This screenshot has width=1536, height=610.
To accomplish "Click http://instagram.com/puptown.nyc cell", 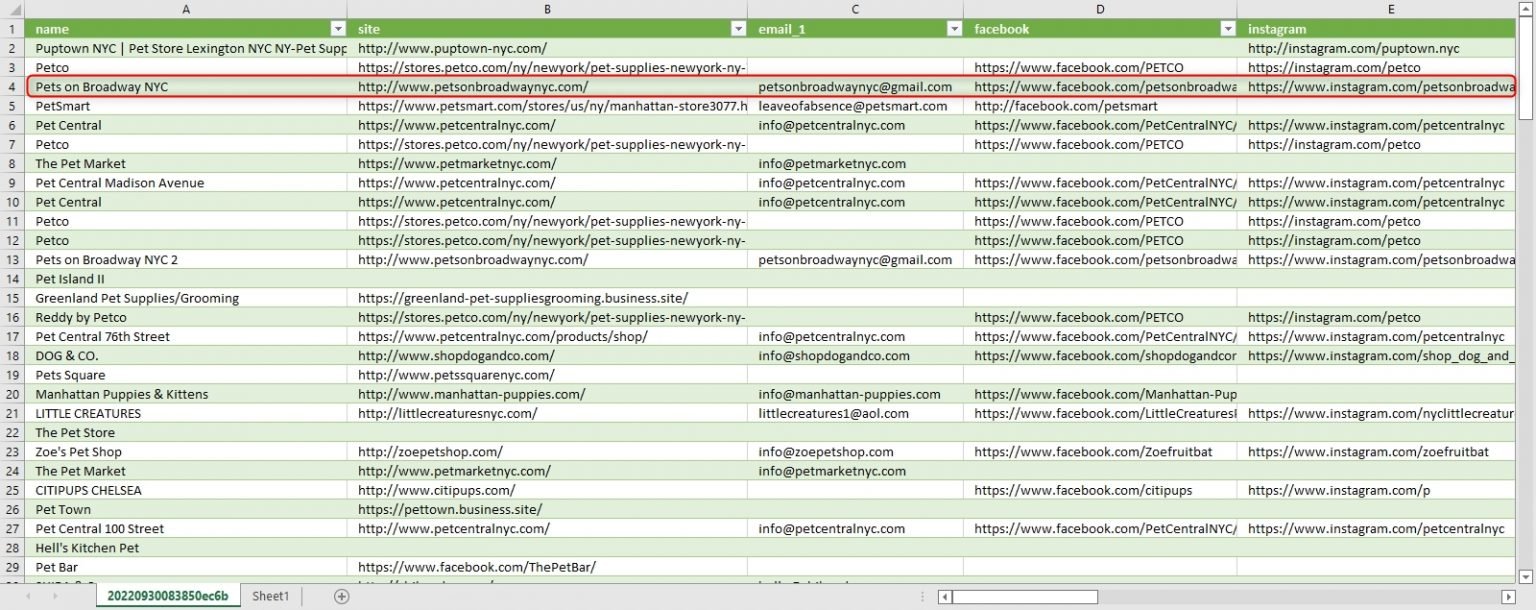I will 1378,48.
